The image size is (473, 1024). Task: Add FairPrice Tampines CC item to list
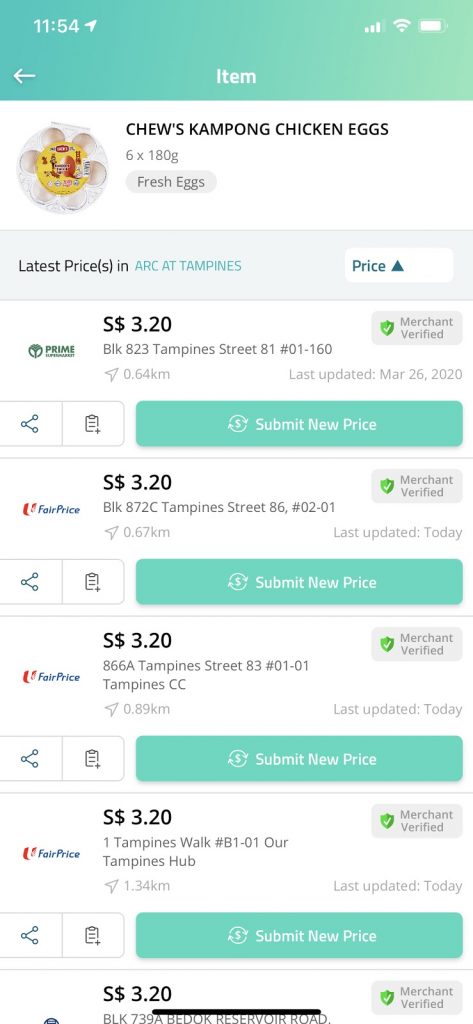(x=93, y=758)
